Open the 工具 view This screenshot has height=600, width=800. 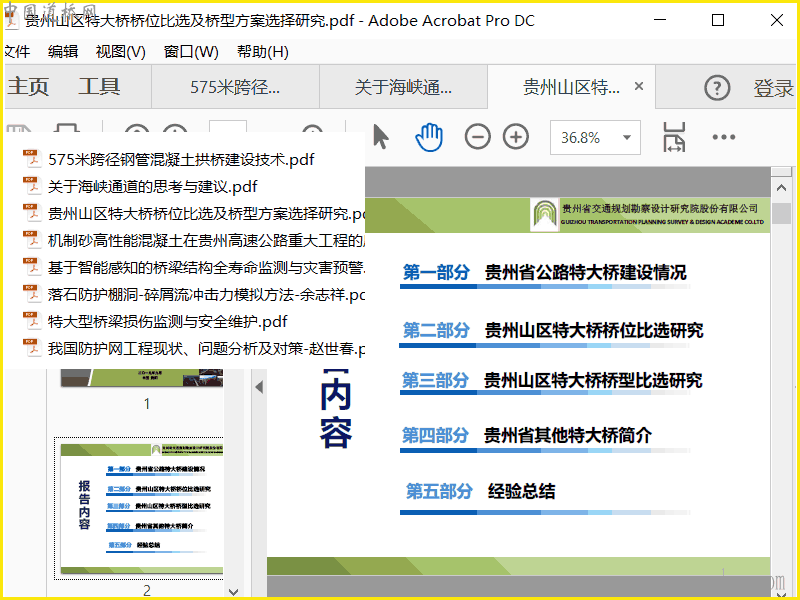(x=99, y=86)
